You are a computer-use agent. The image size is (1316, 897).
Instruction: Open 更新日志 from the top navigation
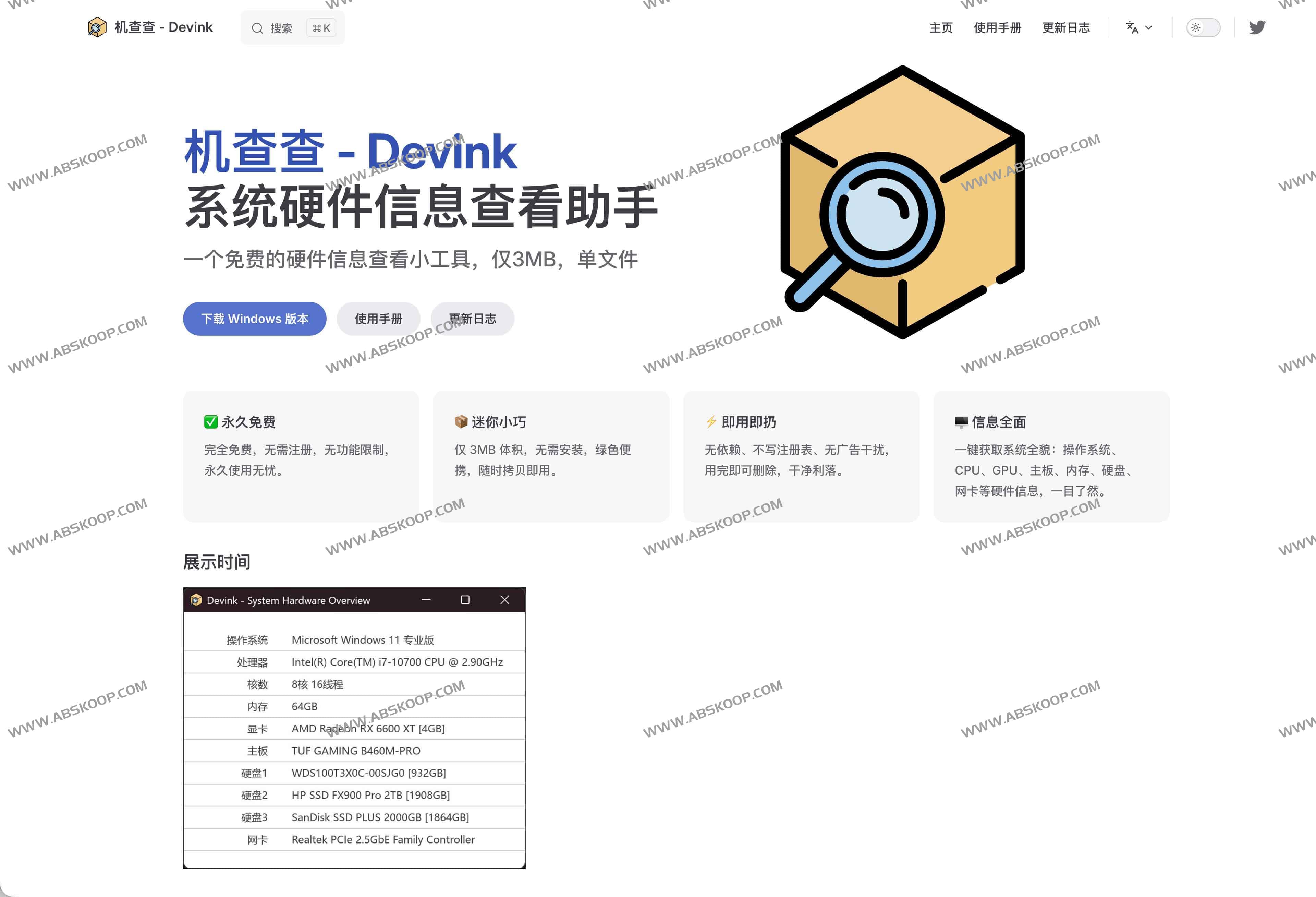(x=1067, y=27)
